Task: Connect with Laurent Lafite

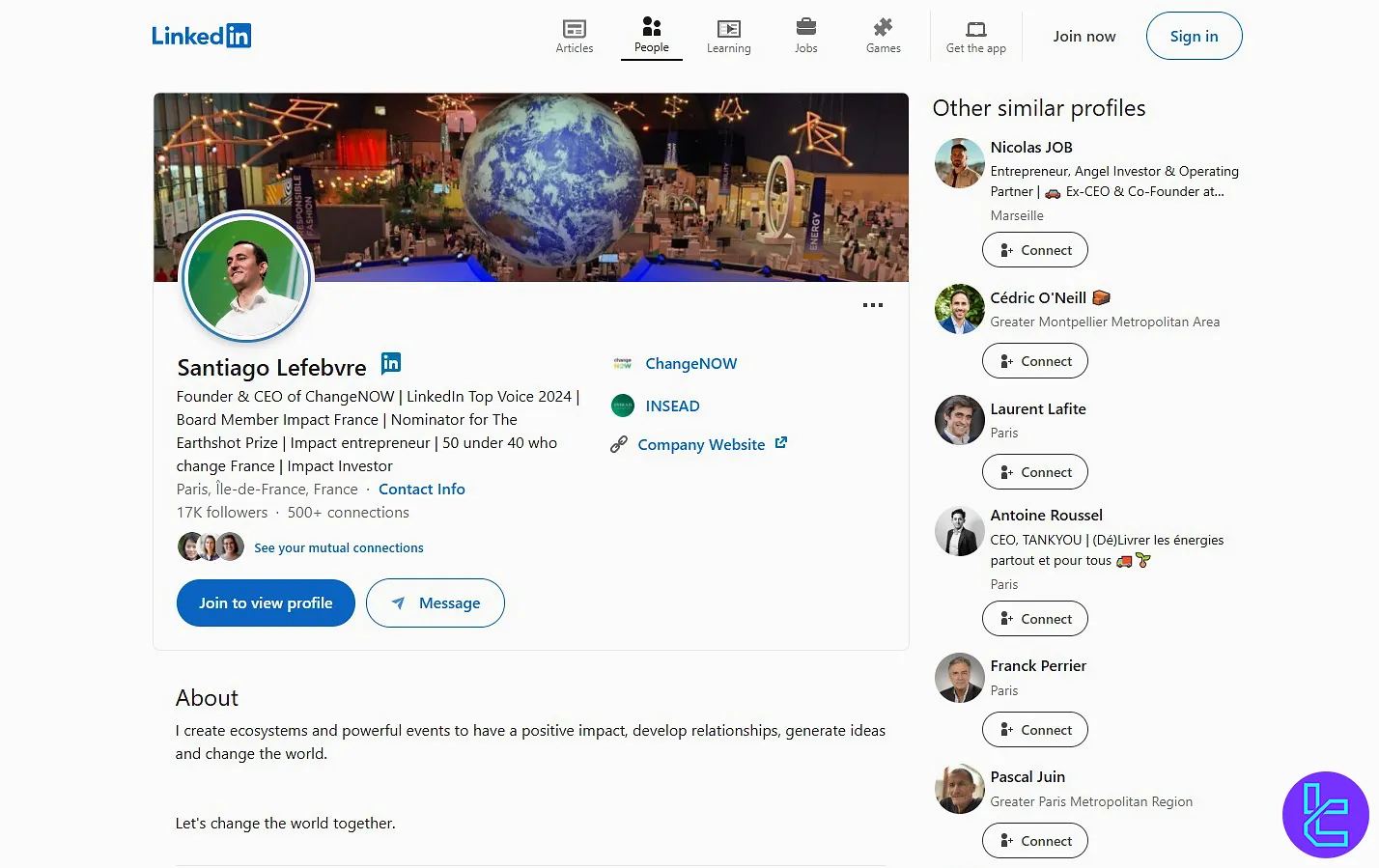Action: pos(1035,472)
